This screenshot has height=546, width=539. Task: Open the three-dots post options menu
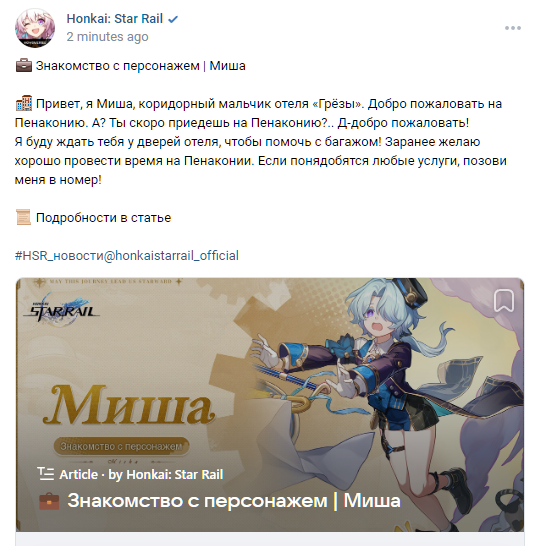[x=513, y=28]
